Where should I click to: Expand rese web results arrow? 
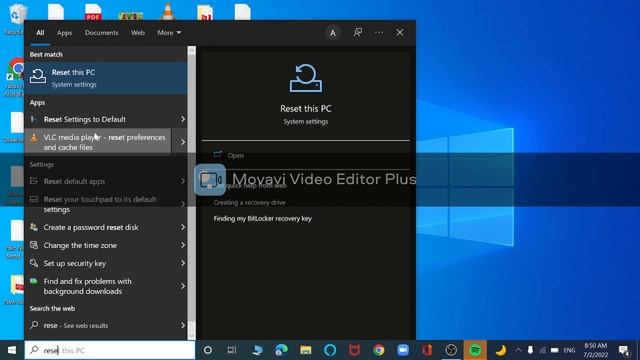point(183,325)
